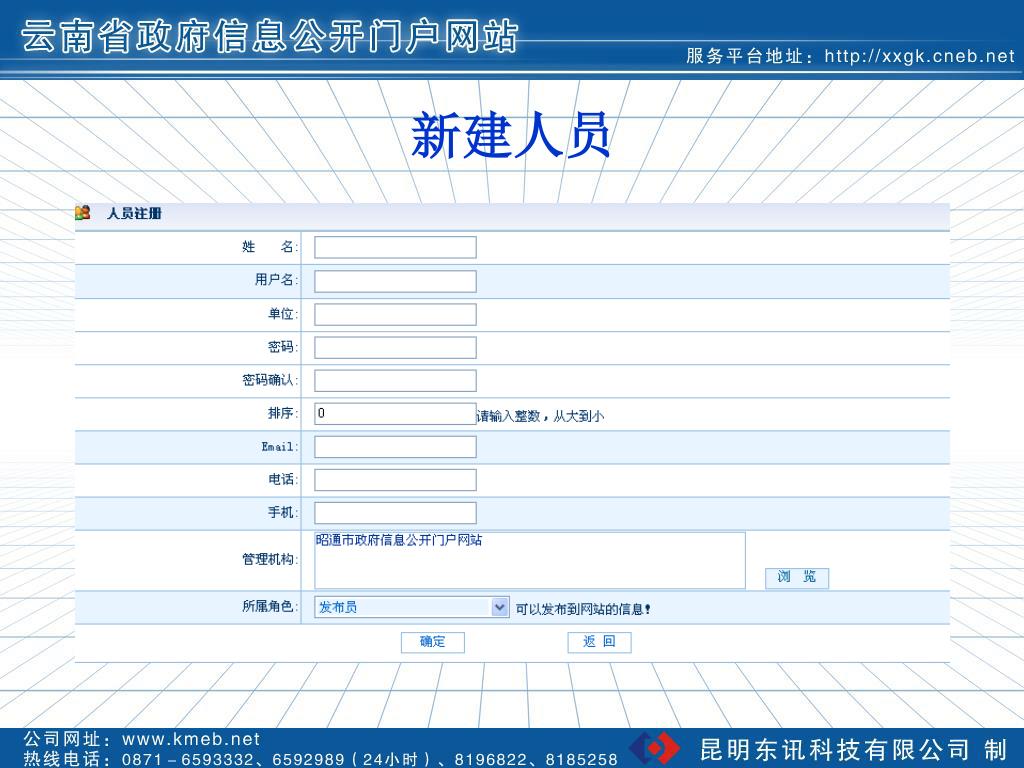Click the 昆明东讯科技 company logo icon
Viewport: 1024px width, 768px height.
[x=654, y=748]
